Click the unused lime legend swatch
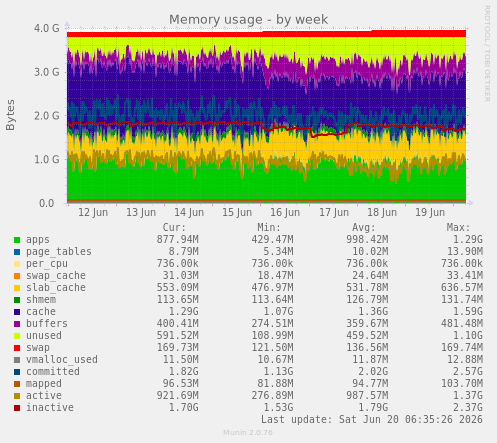Viewport: 497px width, 443px height. [17, 336]
